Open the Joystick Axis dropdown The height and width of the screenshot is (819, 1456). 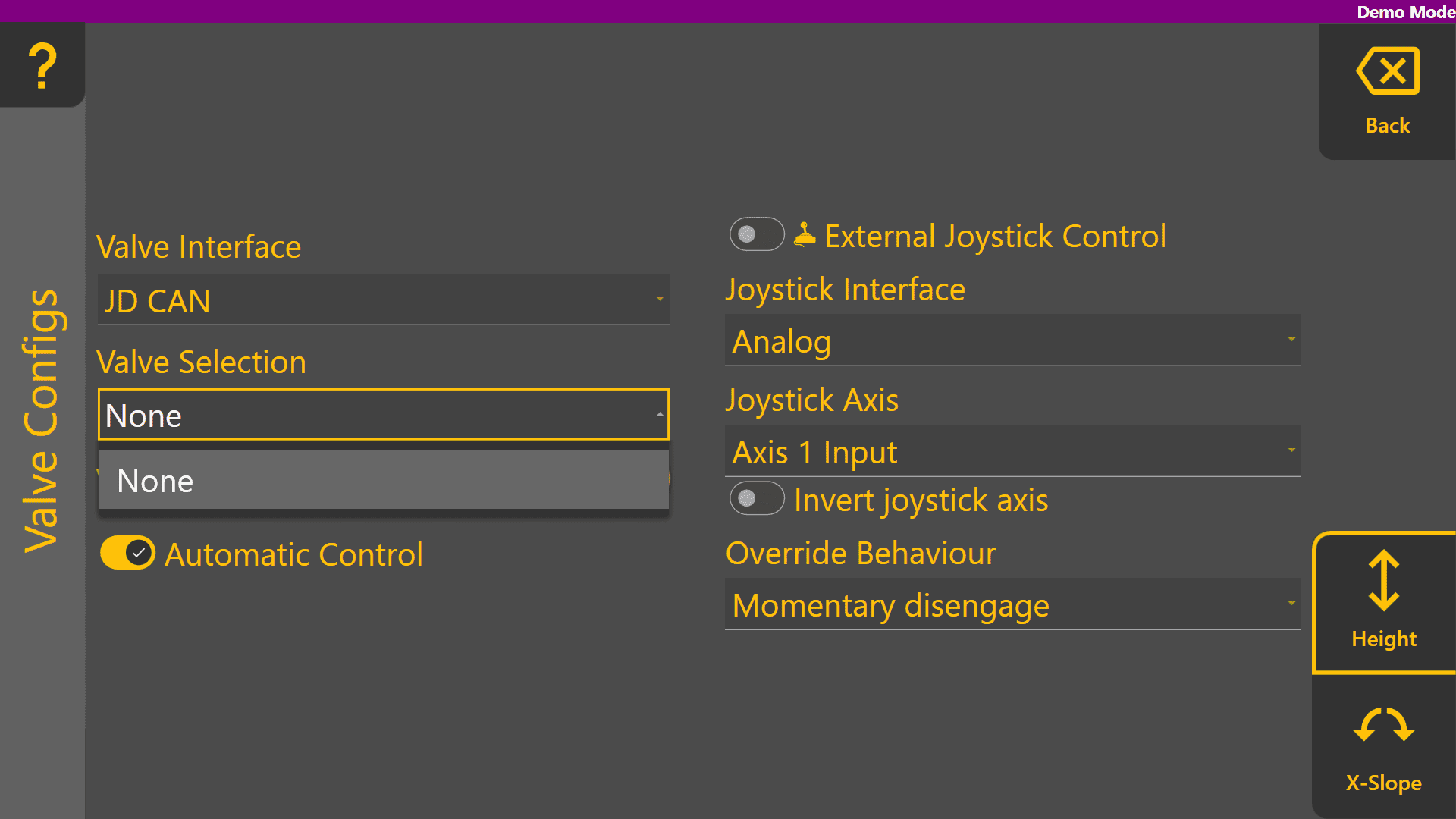[1012, 451]
